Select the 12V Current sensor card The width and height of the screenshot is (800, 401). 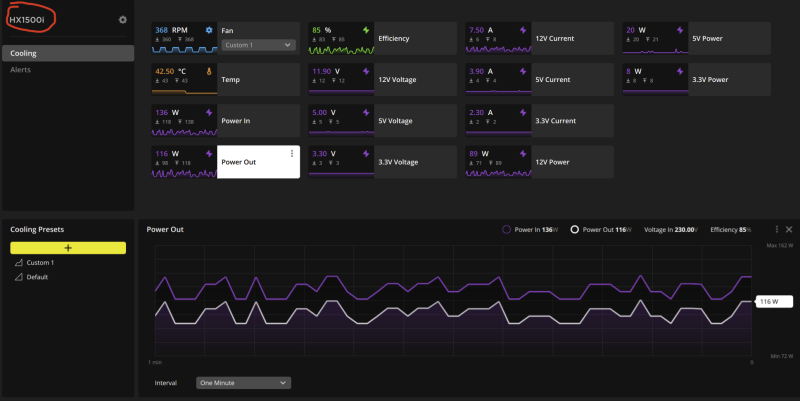[x=540, y=38]
